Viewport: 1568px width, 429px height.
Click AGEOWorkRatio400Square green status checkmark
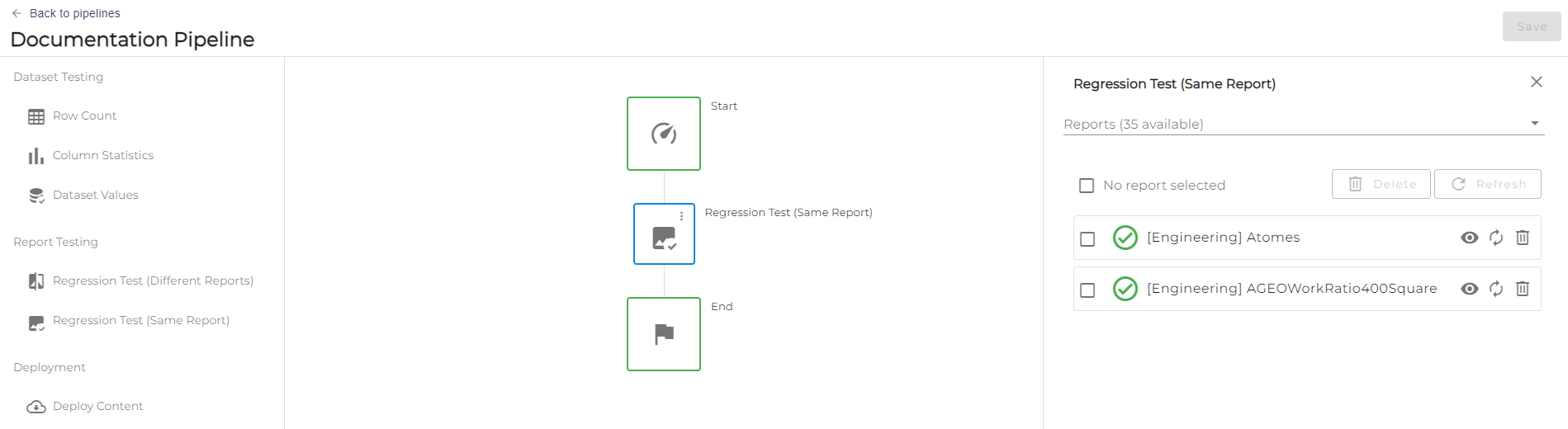coord(1125,289)
